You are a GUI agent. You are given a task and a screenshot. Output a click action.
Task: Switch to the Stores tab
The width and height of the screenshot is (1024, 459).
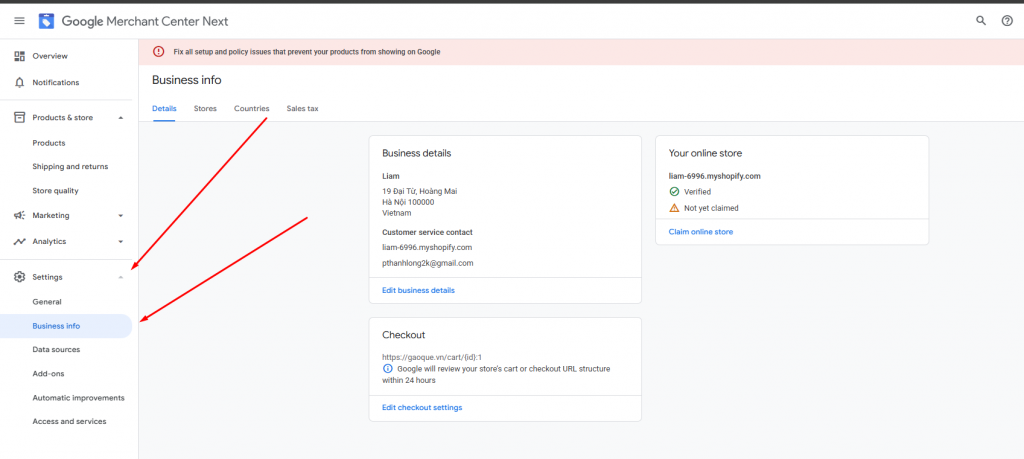pos(205,108)
